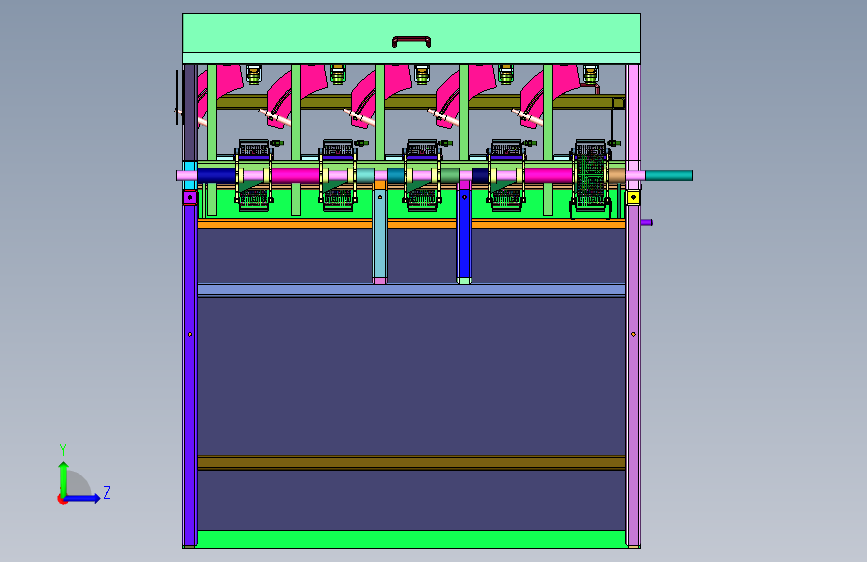Select the periwinkle blue horizontal crossbar
This screenshot has height=562, width=867.
click(411, 290)
